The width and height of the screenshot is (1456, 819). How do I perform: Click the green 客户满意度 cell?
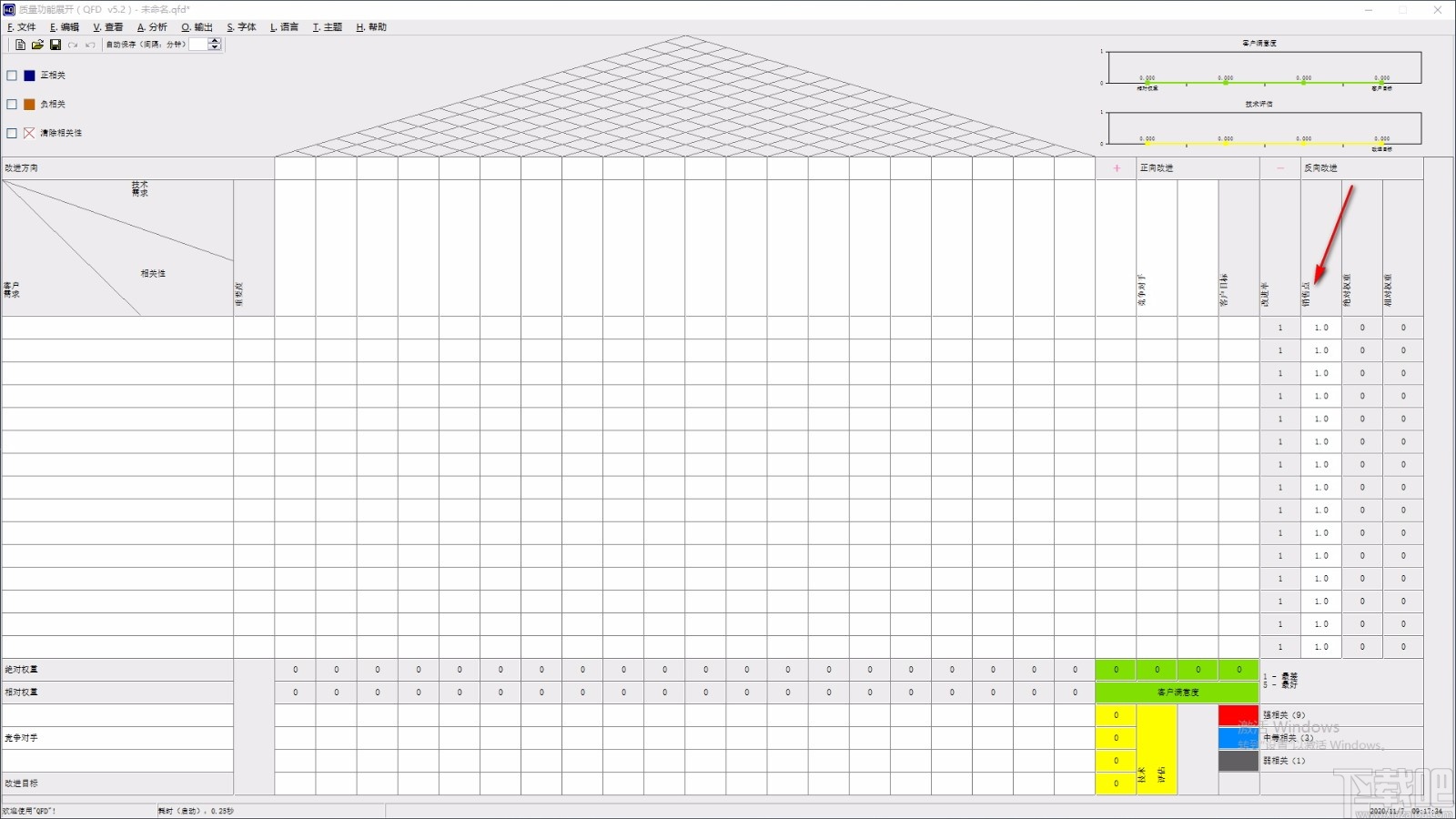point(1178,693)
